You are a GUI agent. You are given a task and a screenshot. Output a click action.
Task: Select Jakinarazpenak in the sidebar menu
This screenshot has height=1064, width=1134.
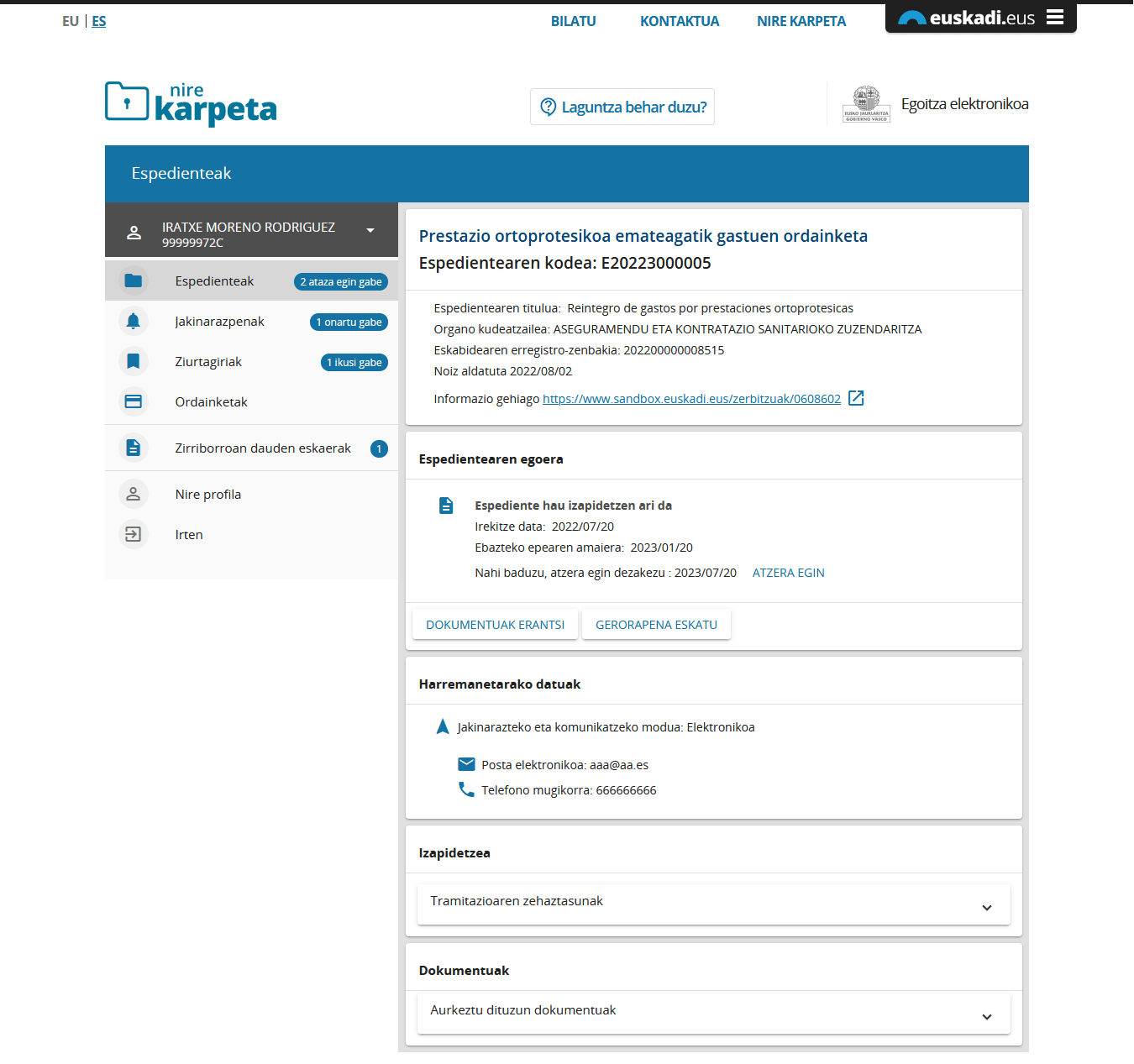click(x=251, y=321)
